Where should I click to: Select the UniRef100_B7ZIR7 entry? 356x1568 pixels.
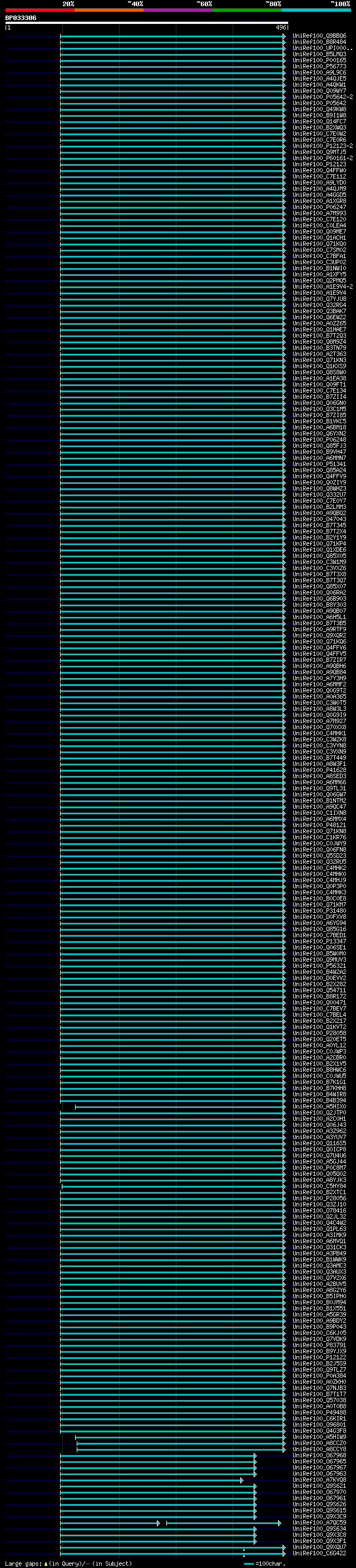319,660
